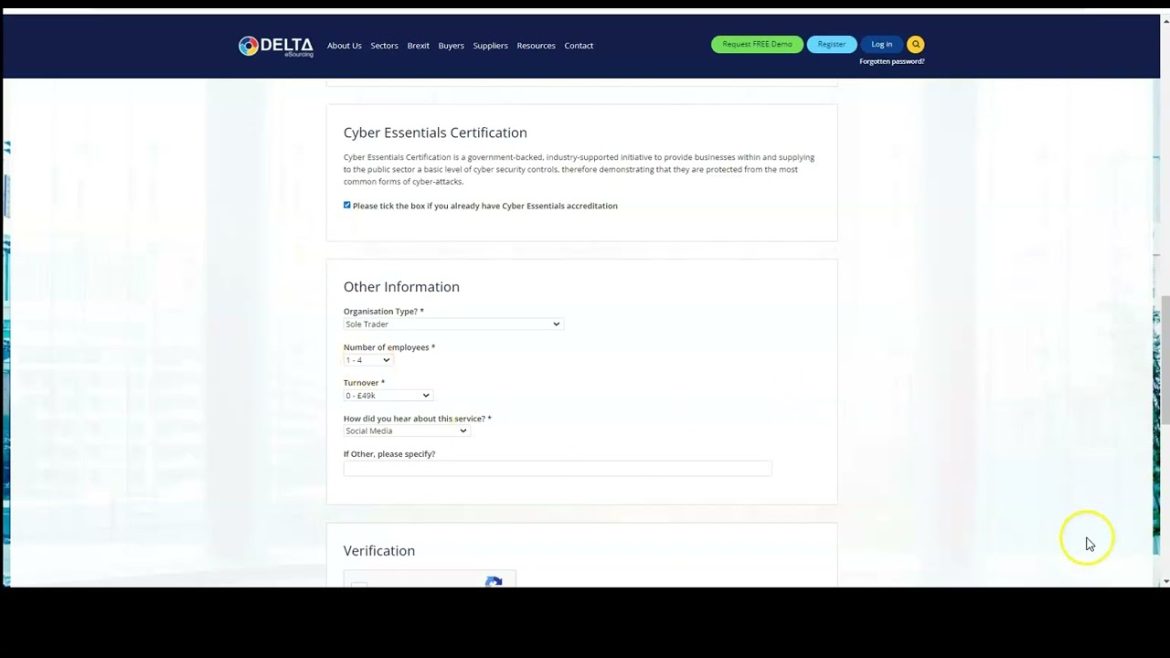
Task: Choose how you heard about service dropdown
Action: click(x=407, y=431)
